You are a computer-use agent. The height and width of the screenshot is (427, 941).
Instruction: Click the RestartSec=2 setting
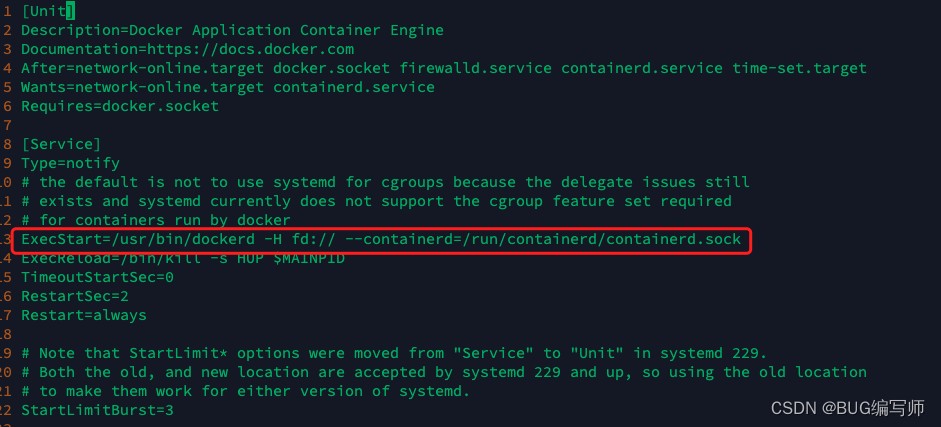click(x=75, y=296)
